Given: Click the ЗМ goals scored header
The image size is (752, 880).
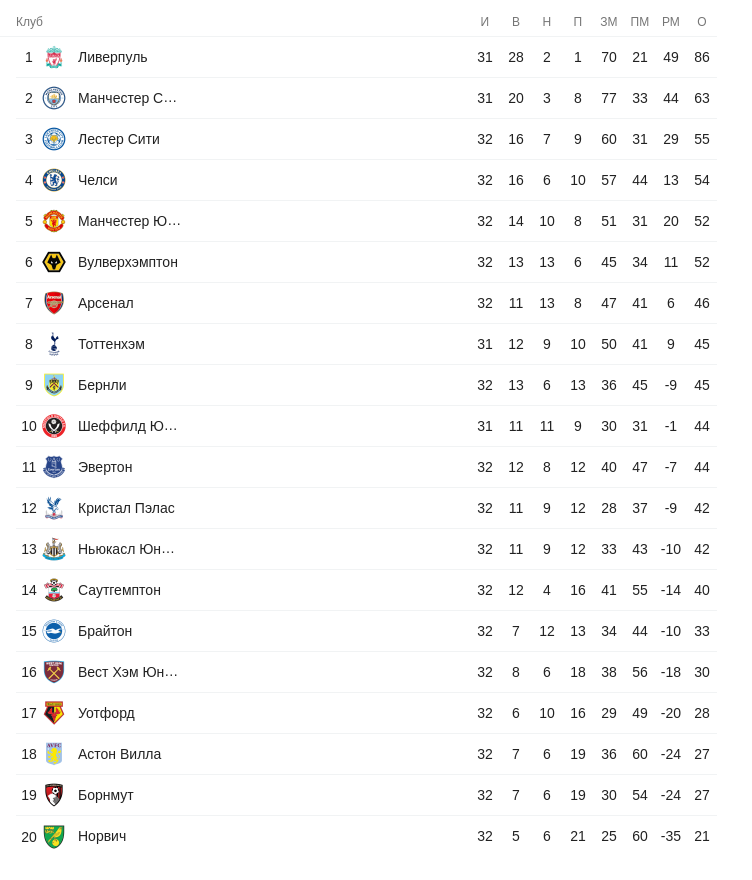Looking at the screenshot, I should pos(609,22).
